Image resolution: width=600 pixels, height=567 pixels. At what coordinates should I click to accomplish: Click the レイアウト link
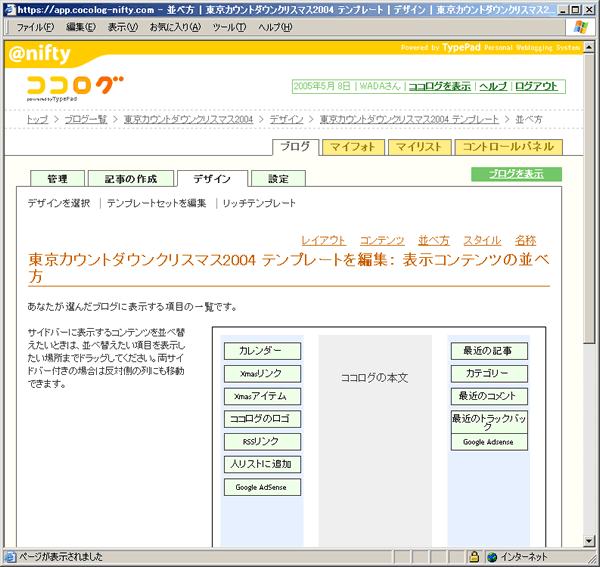[324, 240]
